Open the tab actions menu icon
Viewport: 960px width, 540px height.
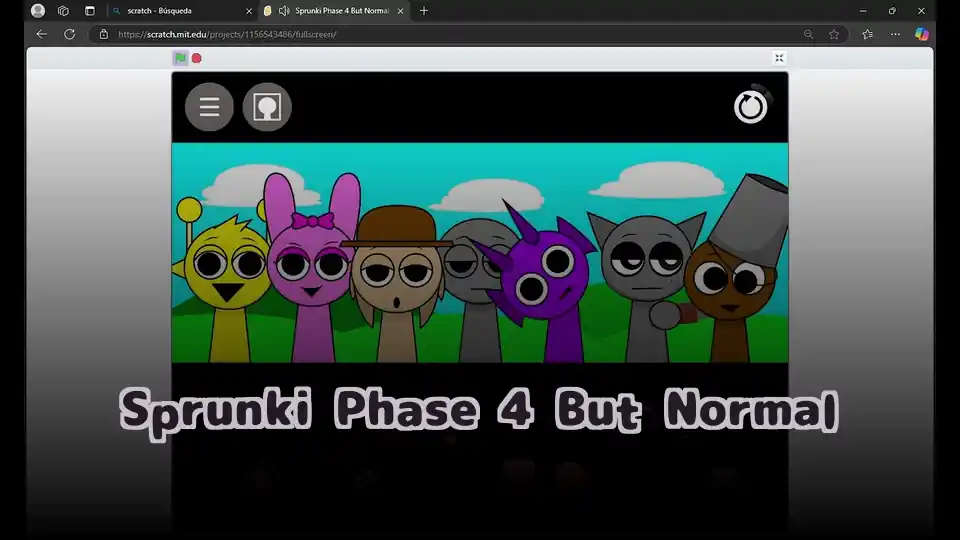90,11
